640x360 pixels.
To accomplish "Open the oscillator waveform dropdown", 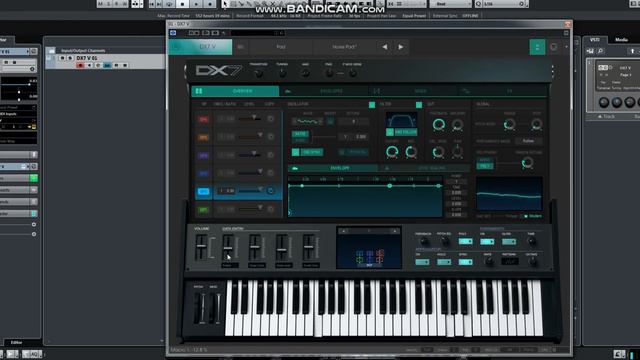I will (308, 121).
